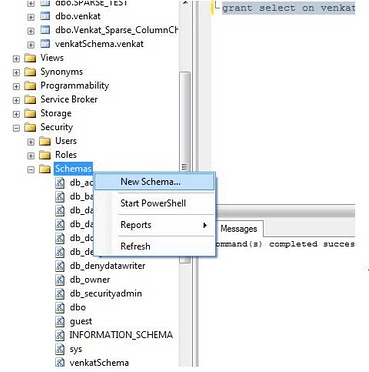Click the db_denydatawriter schema icon
Image resolution: width=369 pixels, height=372 pixels.
(x=60, y=266)
